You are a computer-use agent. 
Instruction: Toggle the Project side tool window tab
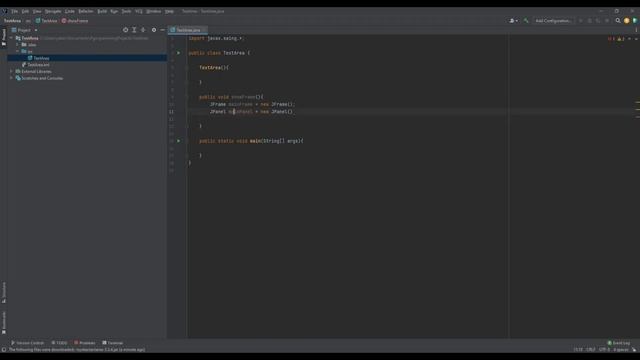point(4,37)
